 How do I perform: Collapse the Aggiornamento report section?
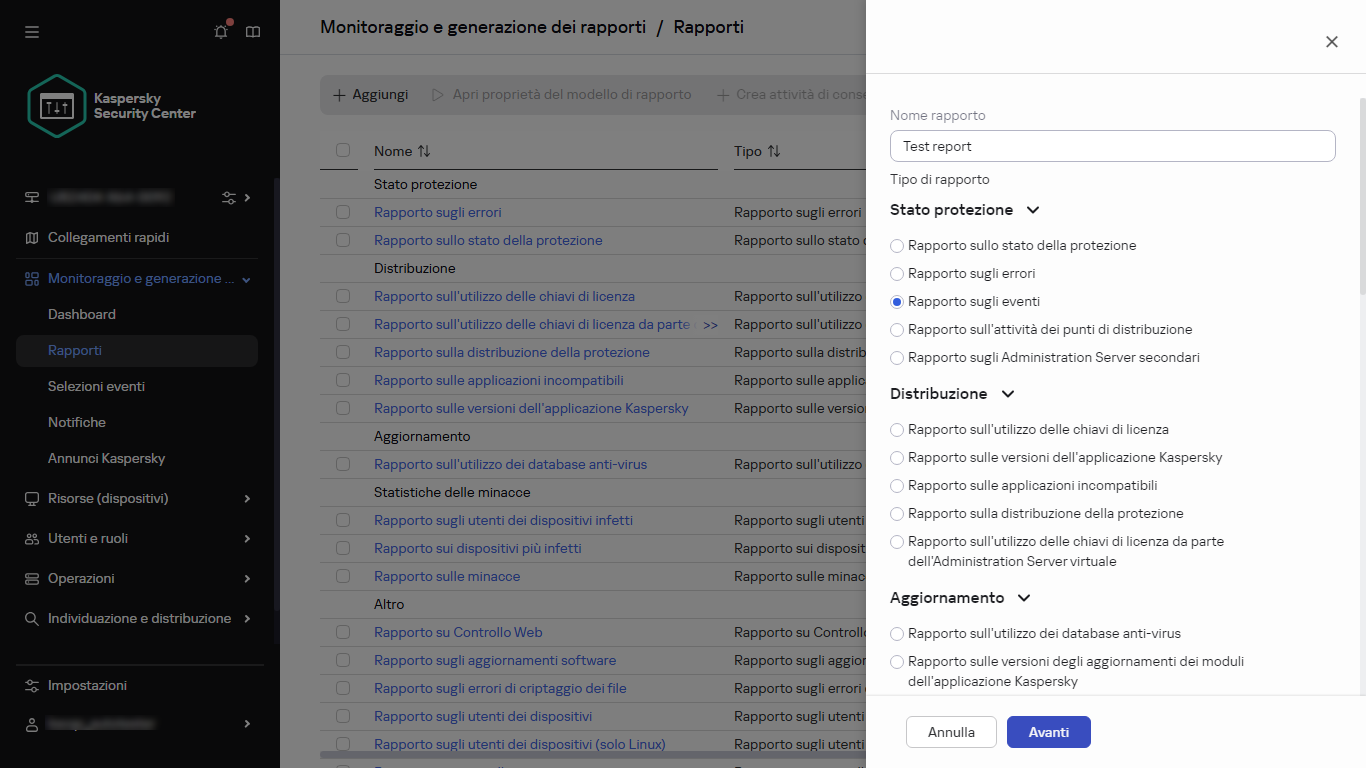point(1024,598)
